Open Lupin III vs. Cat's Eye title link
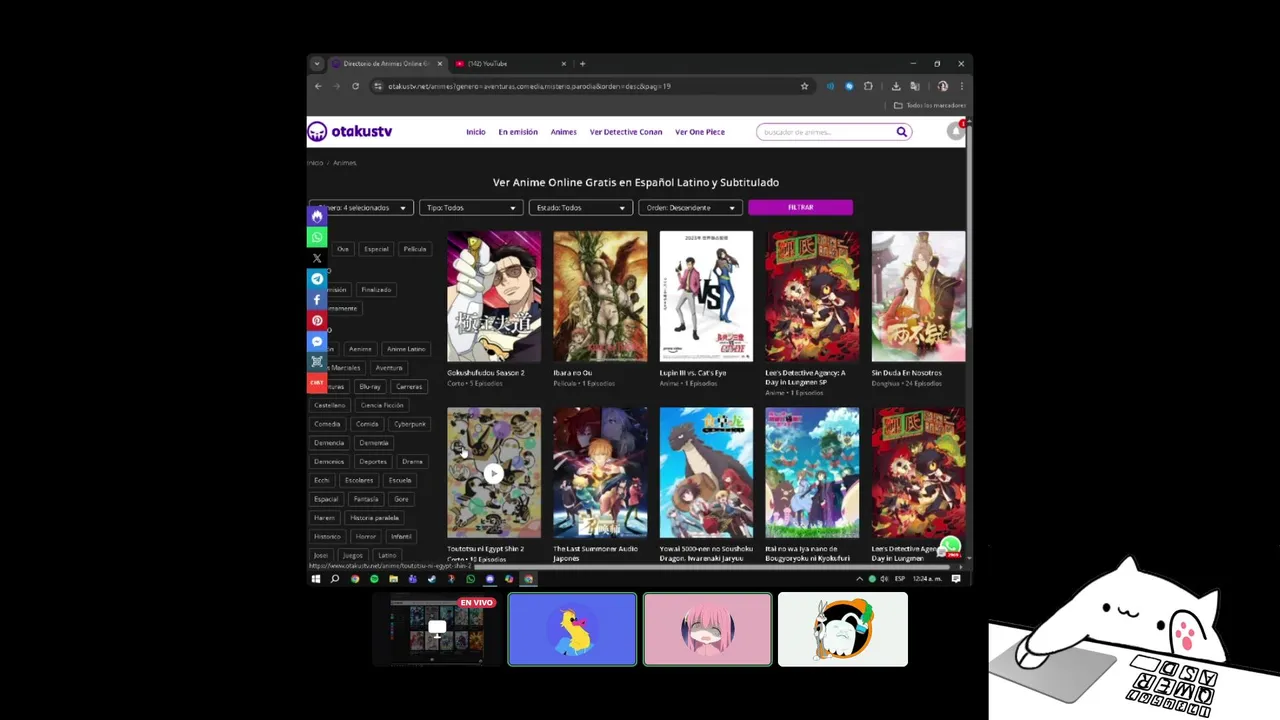Screen dimensions: 1280x720 pos(693,373)
